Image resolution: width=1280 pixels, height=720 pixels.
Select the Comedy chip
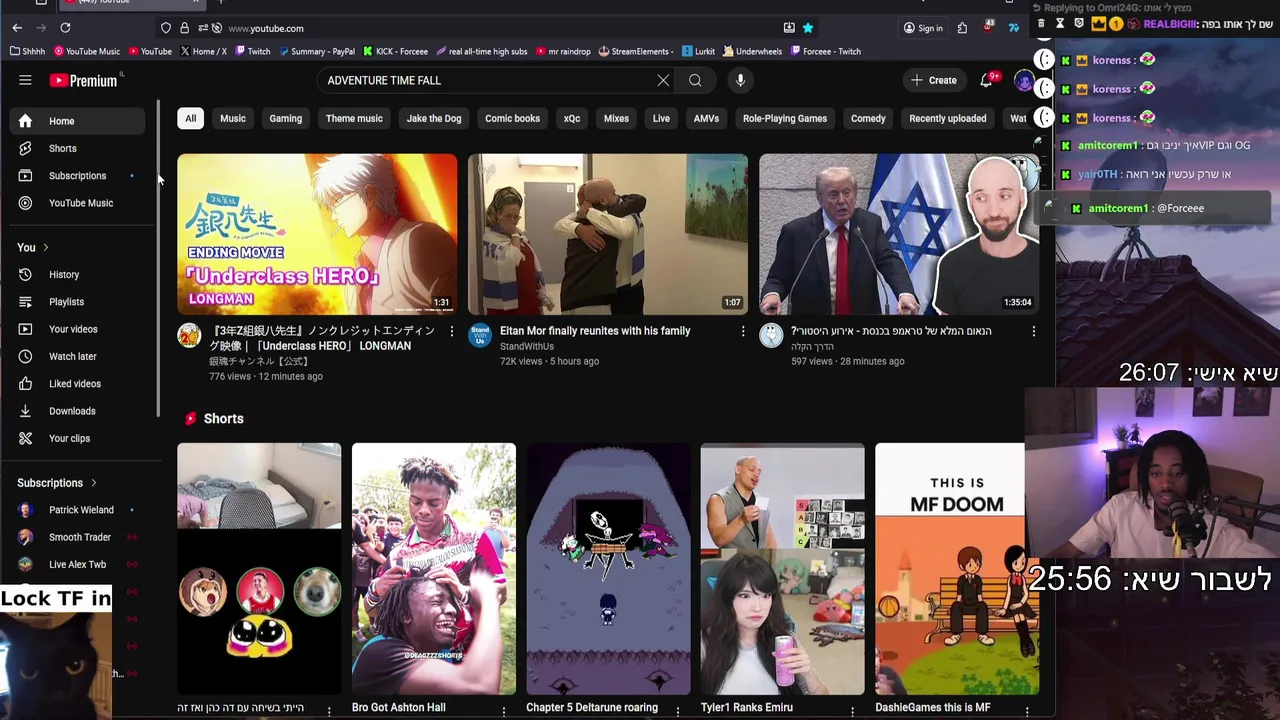click(x=868, y=118)
